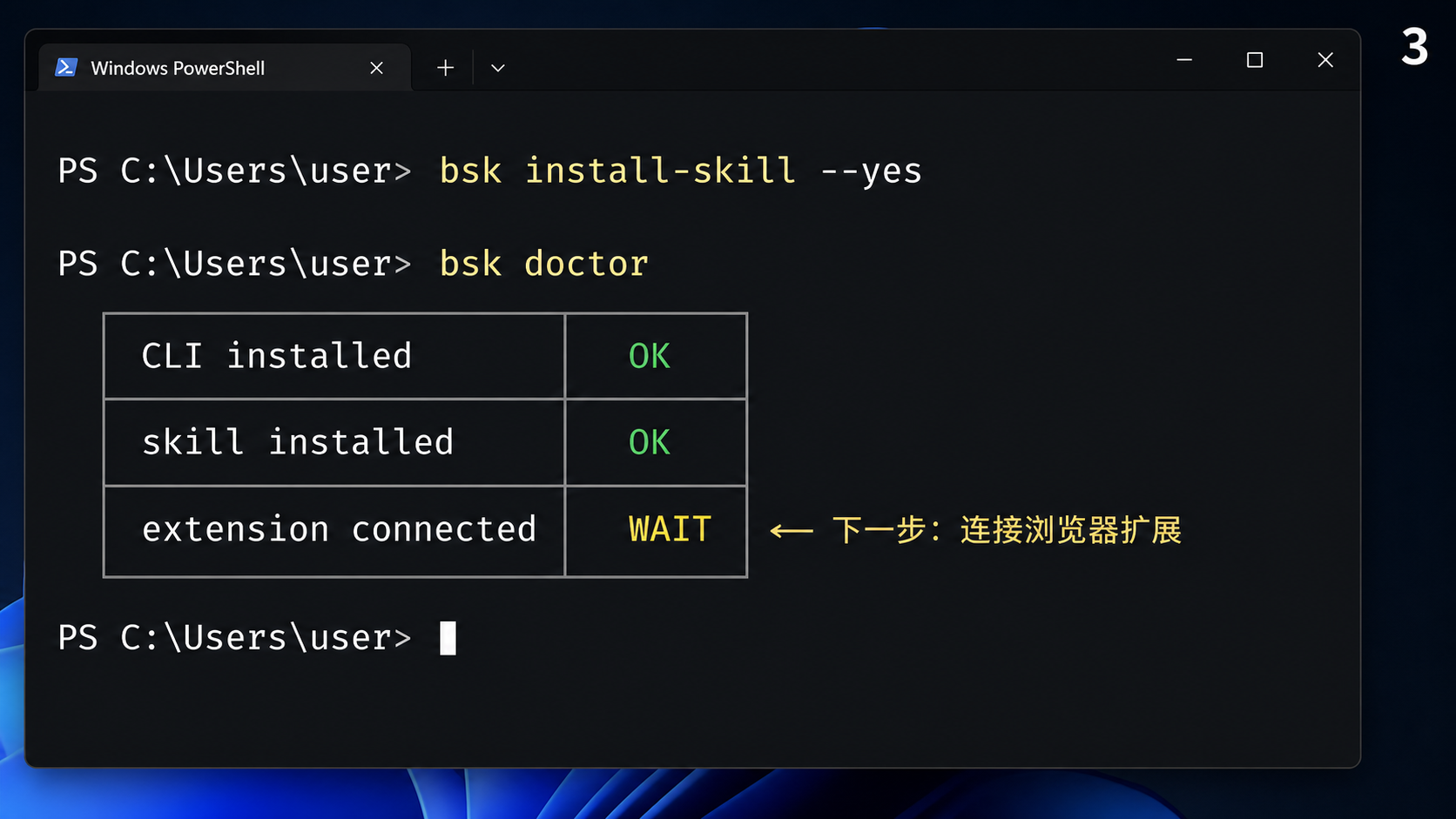Image resolution: width=1456 pixels, height=819 pixels.
Task: Expand the new tab profile dropdown
Action: (498, 68)
